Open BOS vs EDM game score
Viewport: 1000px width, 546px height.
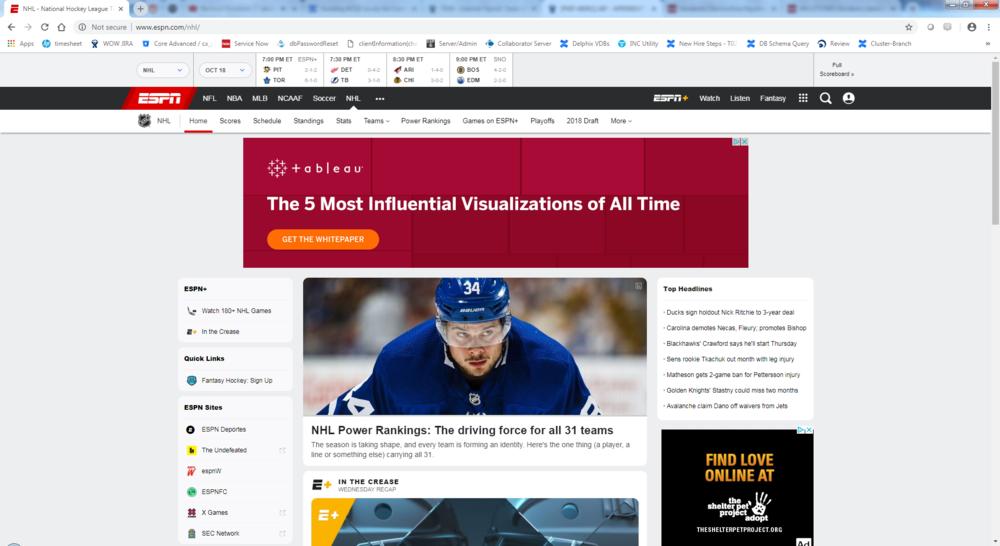point(481,70)
